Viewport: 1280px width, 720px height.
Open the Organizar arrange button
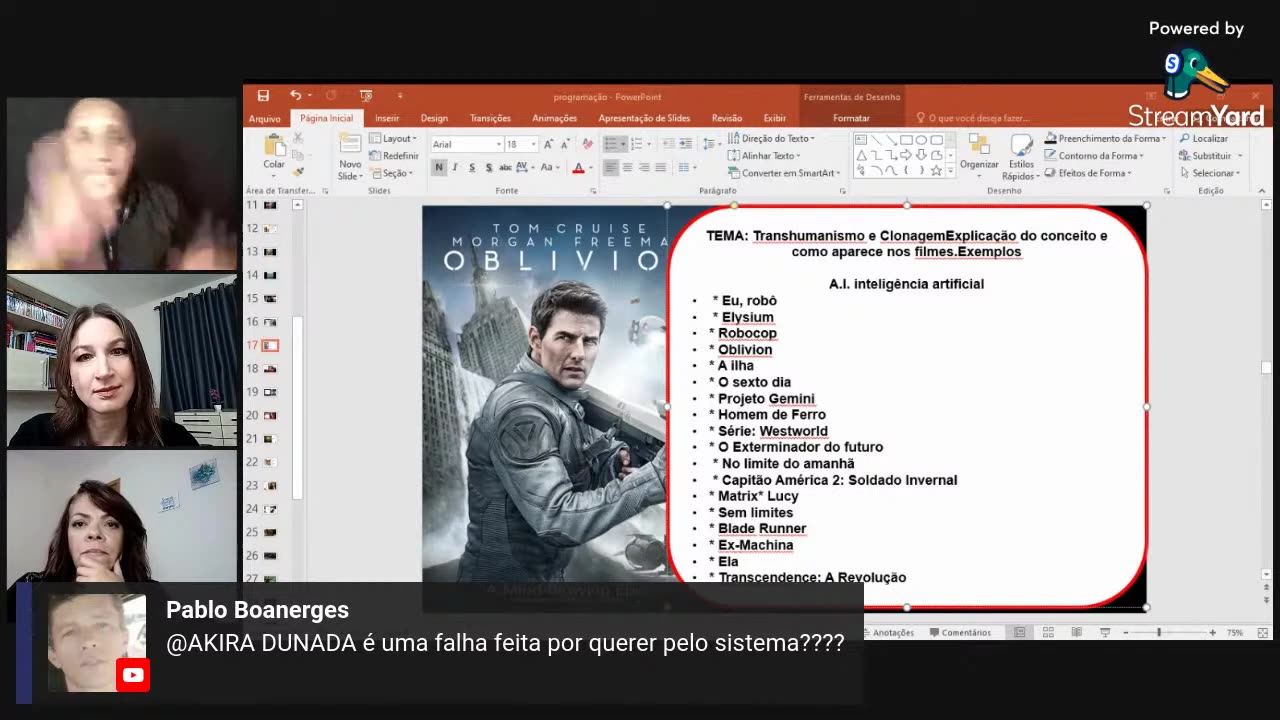pos(979,154)
